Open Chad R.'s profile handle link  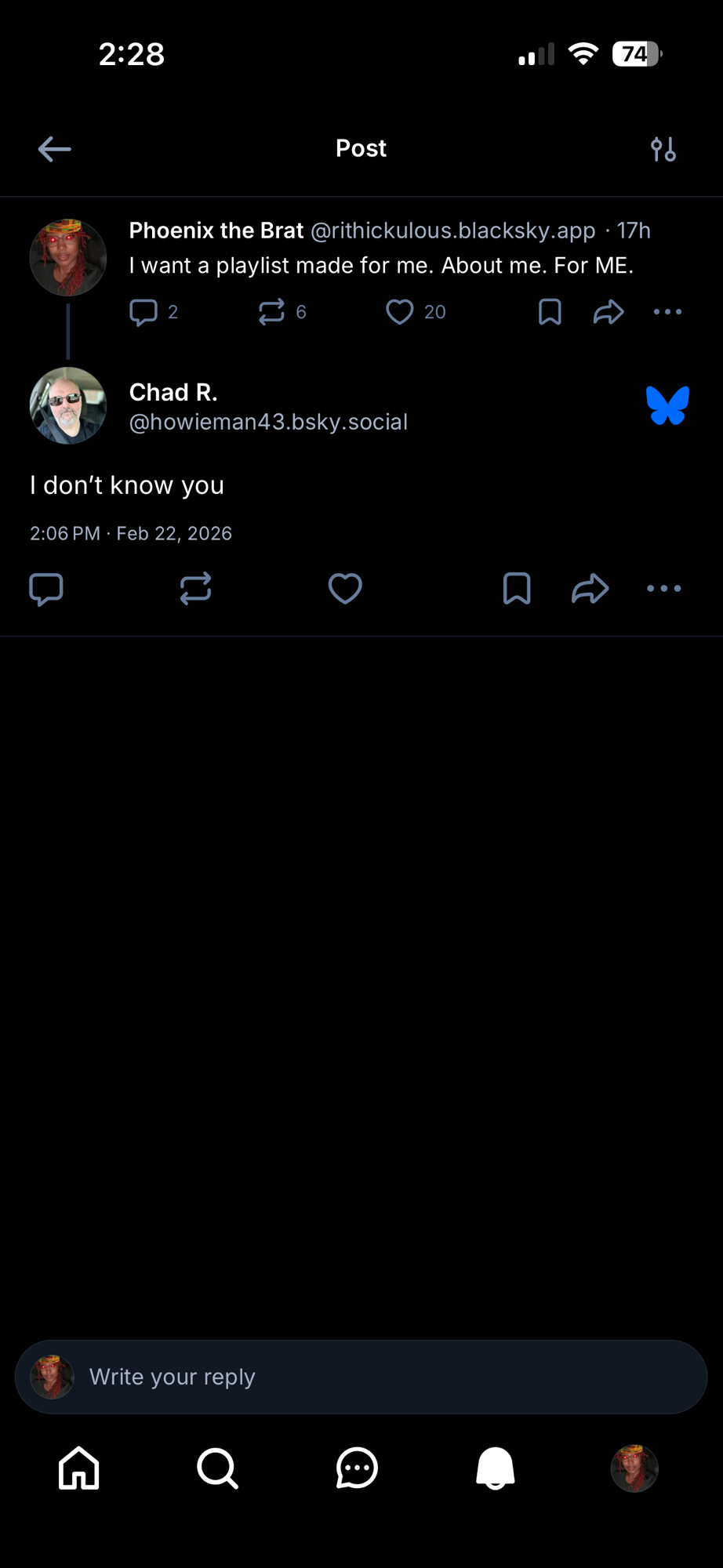coord(268,422)
